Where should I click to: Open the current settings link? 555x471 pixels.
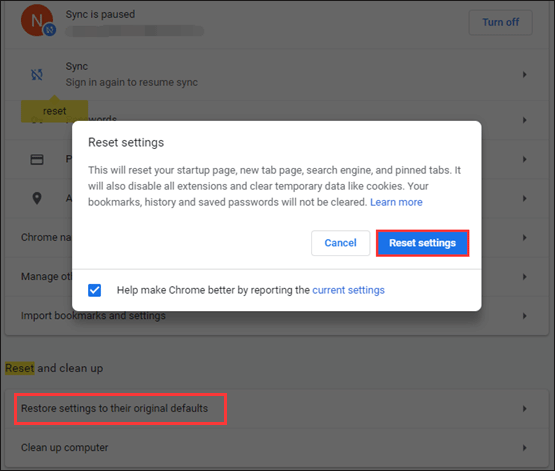coord(348,290)
